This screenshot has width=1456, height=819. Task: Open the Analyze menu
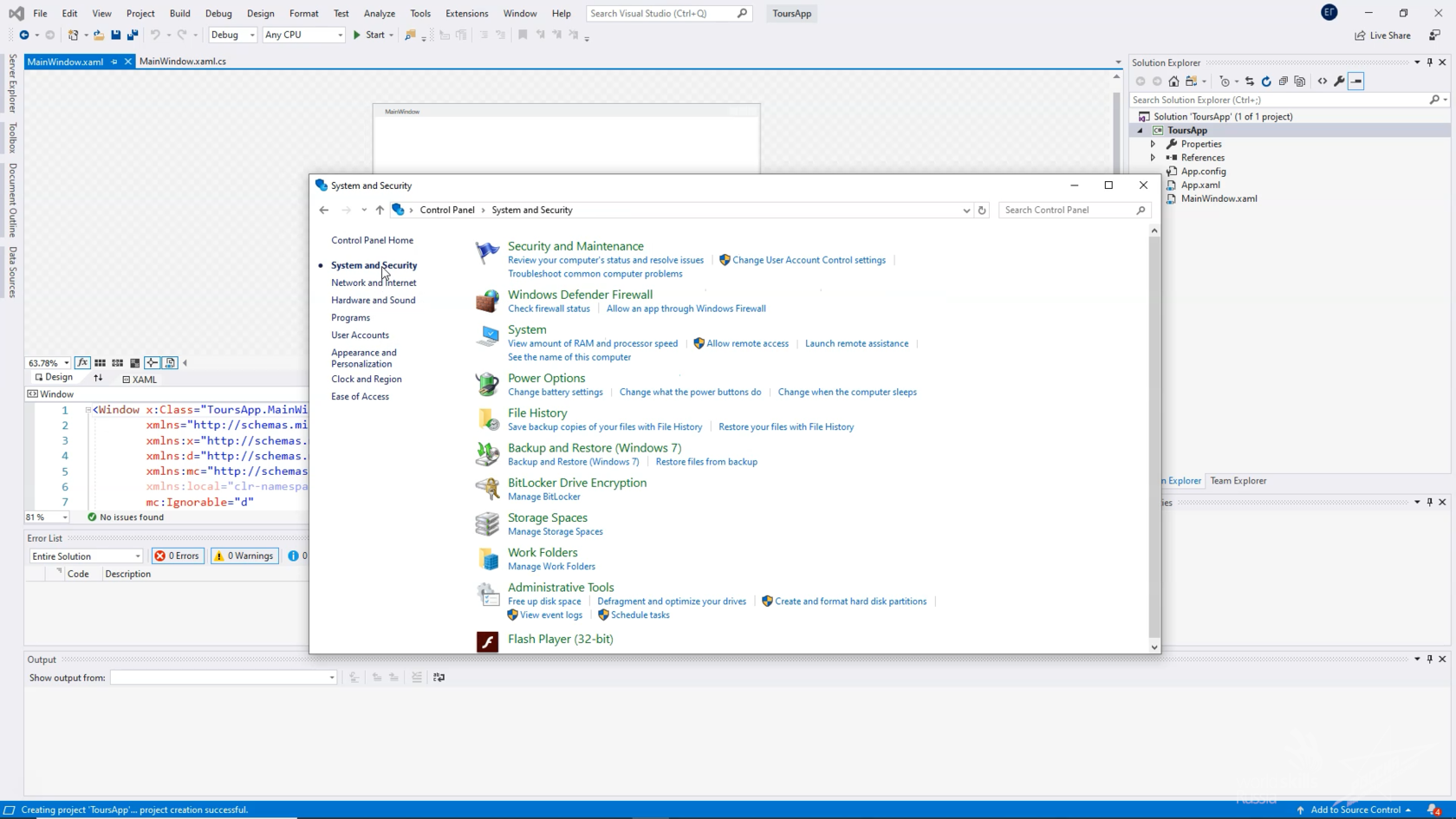pyautogui.click(x=379, y=13)
